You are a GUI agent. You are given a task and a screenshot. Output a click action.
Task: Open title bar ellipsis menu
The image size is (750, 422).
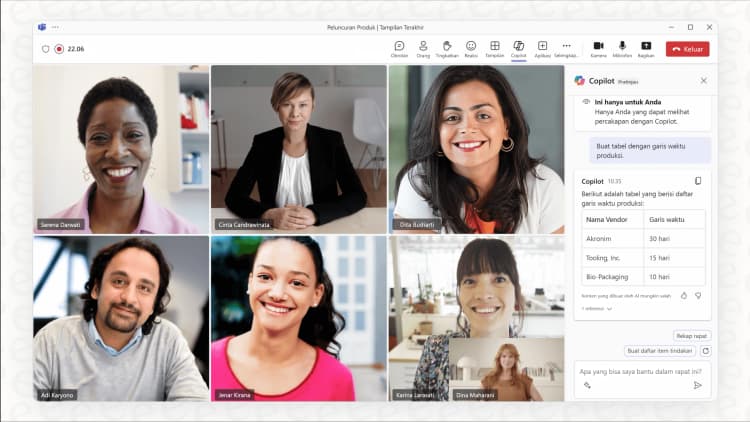(x=55, y=27)
